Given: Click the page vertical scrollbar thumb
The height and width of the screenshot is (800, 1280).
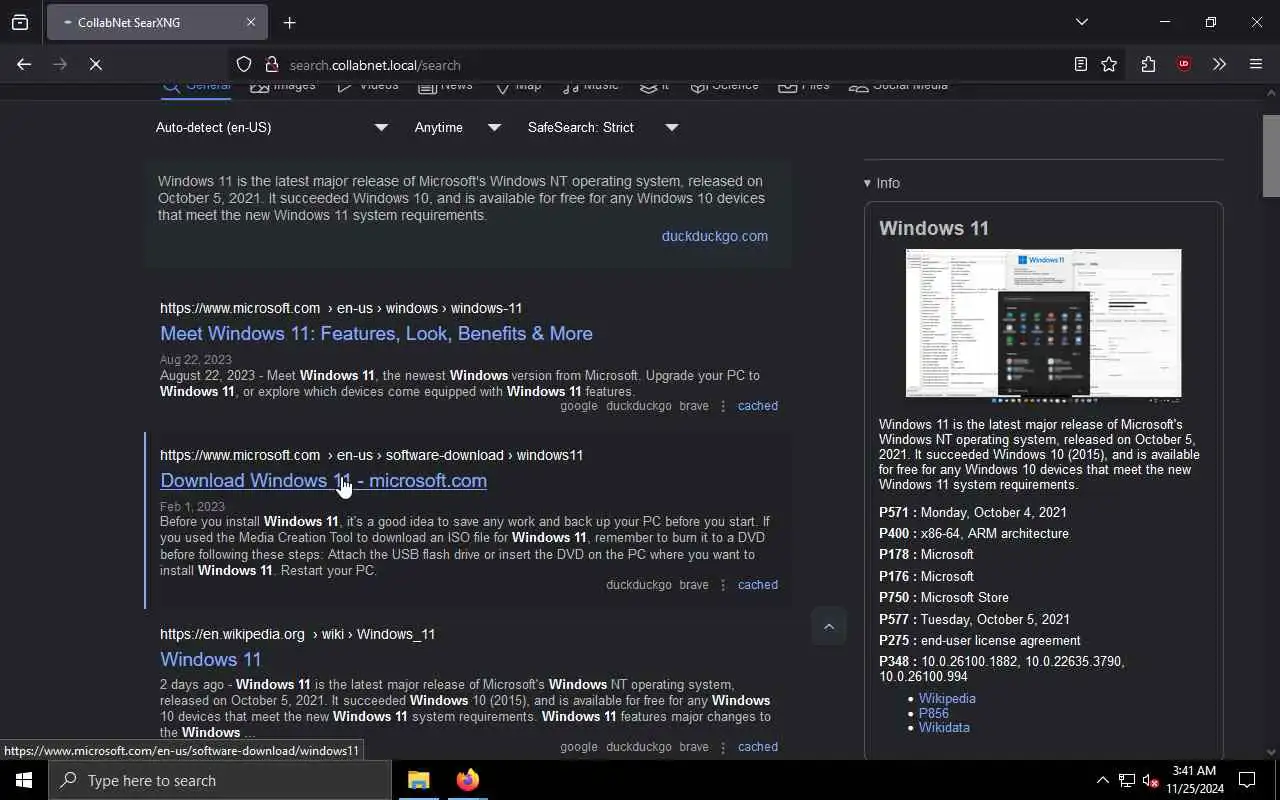Looking at the screenshot, I should (x=1271, y=155).
